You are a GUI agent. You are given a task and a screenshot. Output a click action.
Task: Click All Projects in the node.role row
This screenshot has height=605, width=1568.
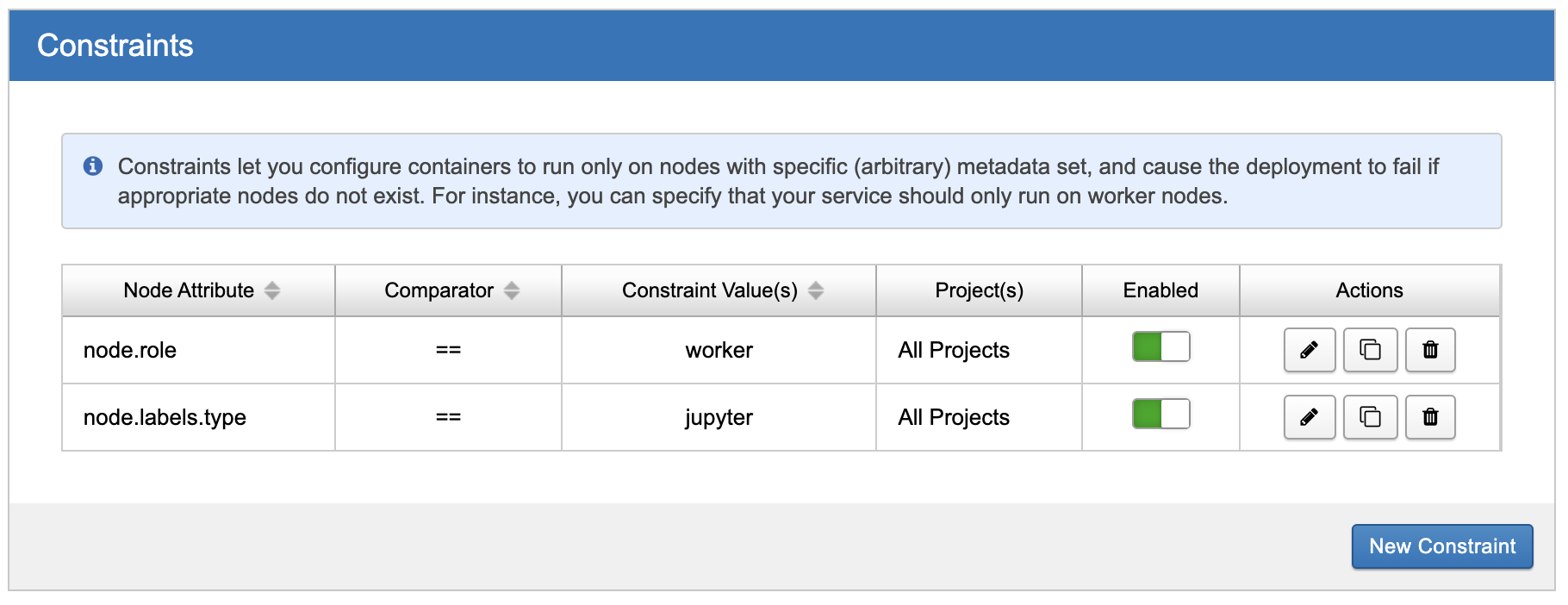pyautogui.click(x=954, y=350)
